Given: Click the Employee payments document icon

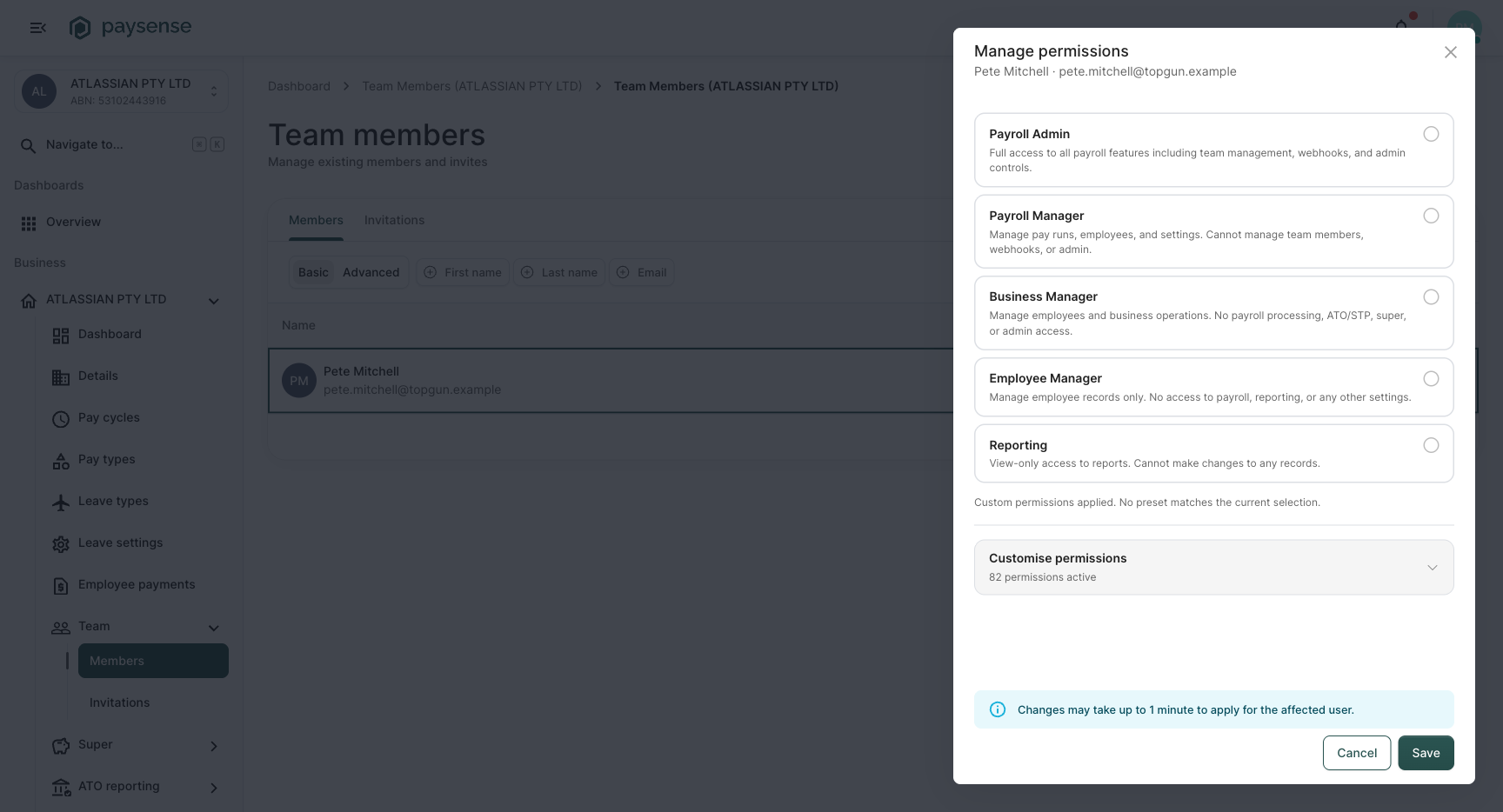Looking at the screenshot, I should coord(61,586).
